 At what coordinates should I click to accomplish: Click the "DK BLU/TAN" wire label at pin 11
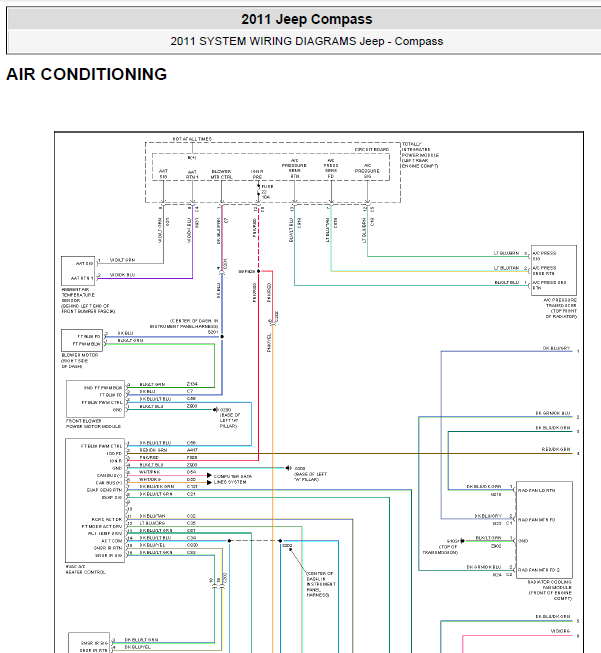[x=152, y=516]
